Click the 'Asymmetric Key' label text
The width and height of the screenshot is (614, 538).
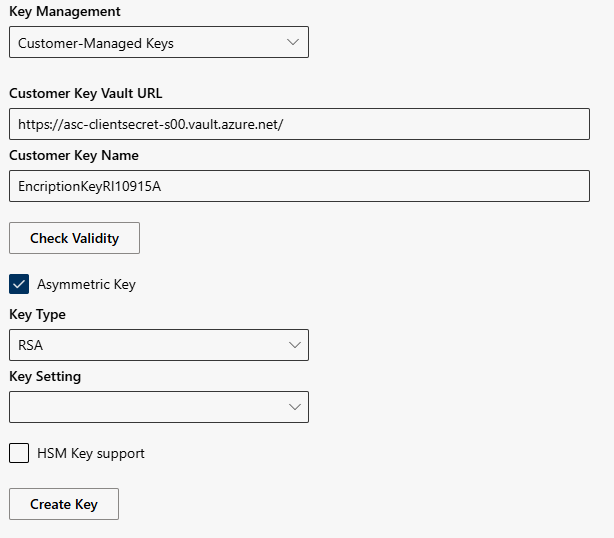pyautogui.click(x=86, y=285)
